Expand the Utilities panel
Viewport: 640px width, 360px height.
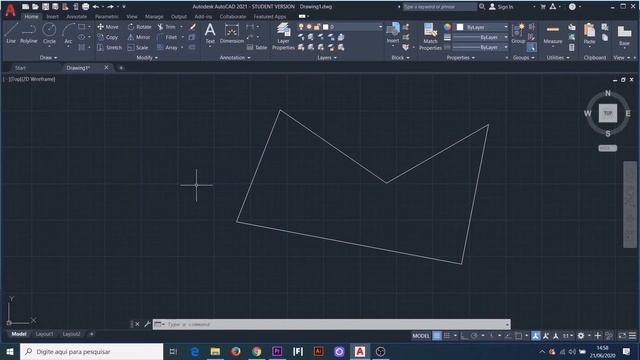point(558,58)
